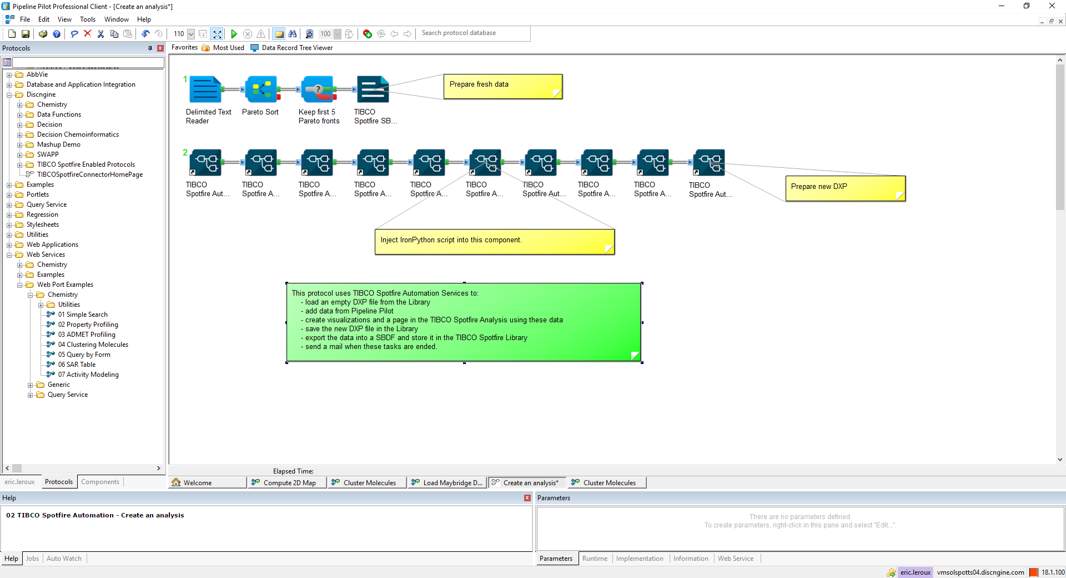
Task: Select the Delimited Text Reader component
Action: (x=205, y=90)
